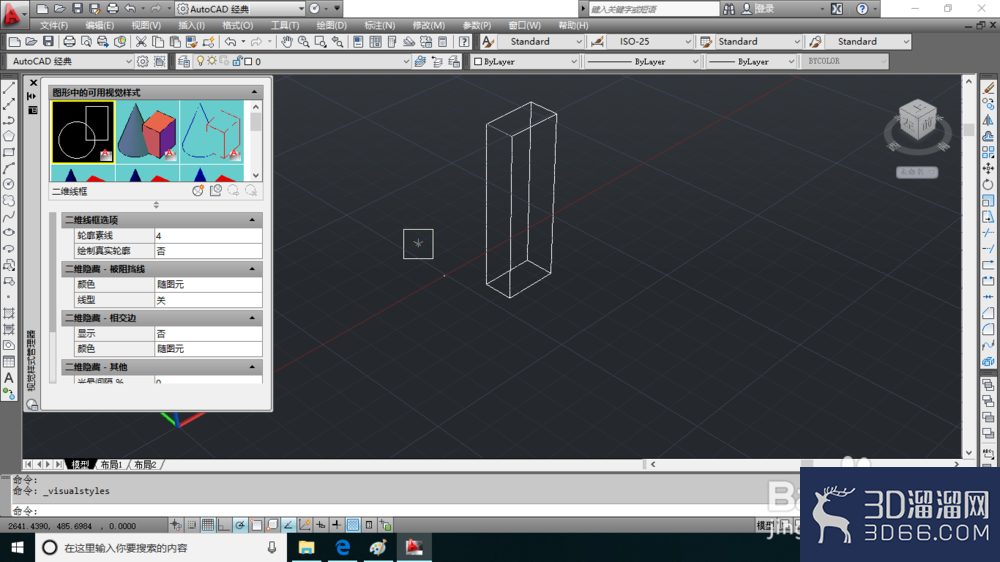
Task: Toggle Ortho mode in the status bar
Action: pyautogui.click(x=224, y=525)
